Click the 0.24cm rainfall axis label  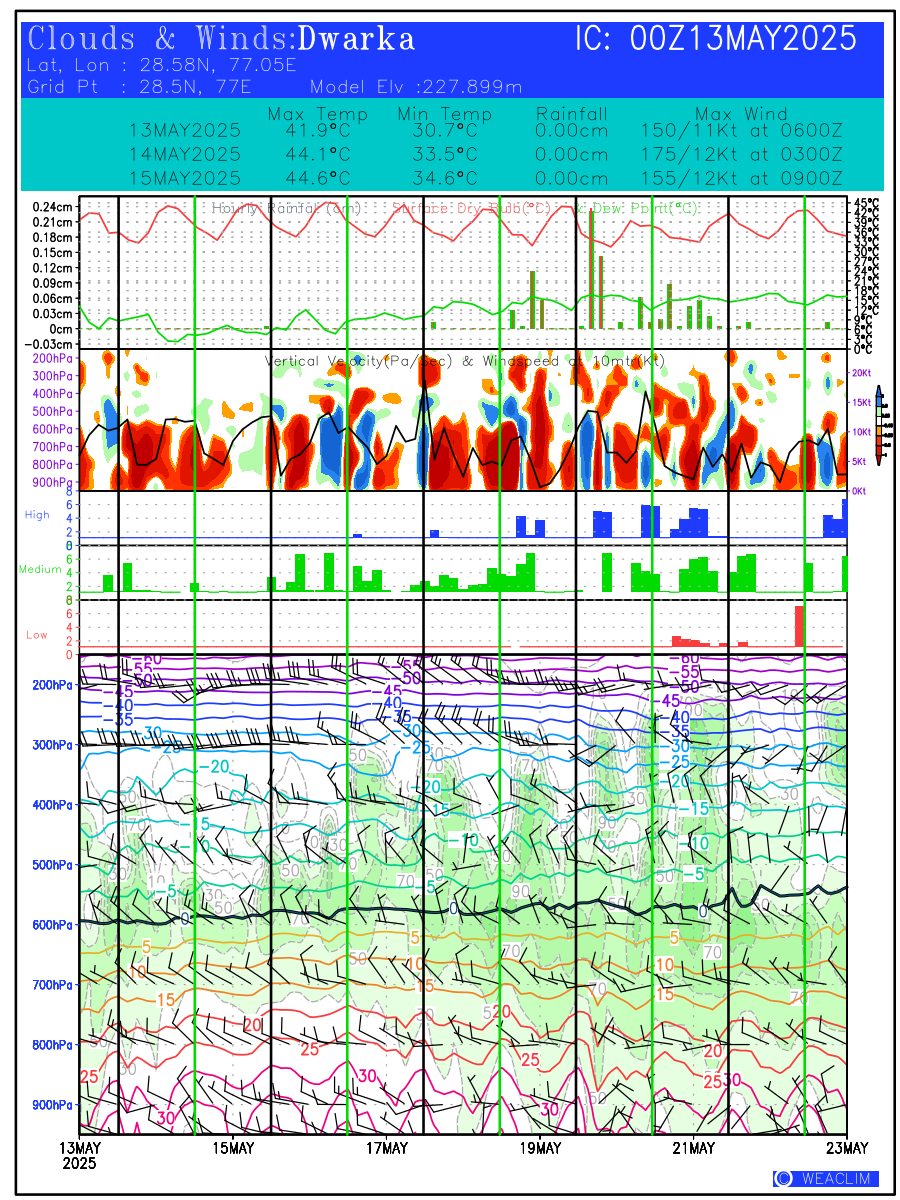click(x=52, y=206)
